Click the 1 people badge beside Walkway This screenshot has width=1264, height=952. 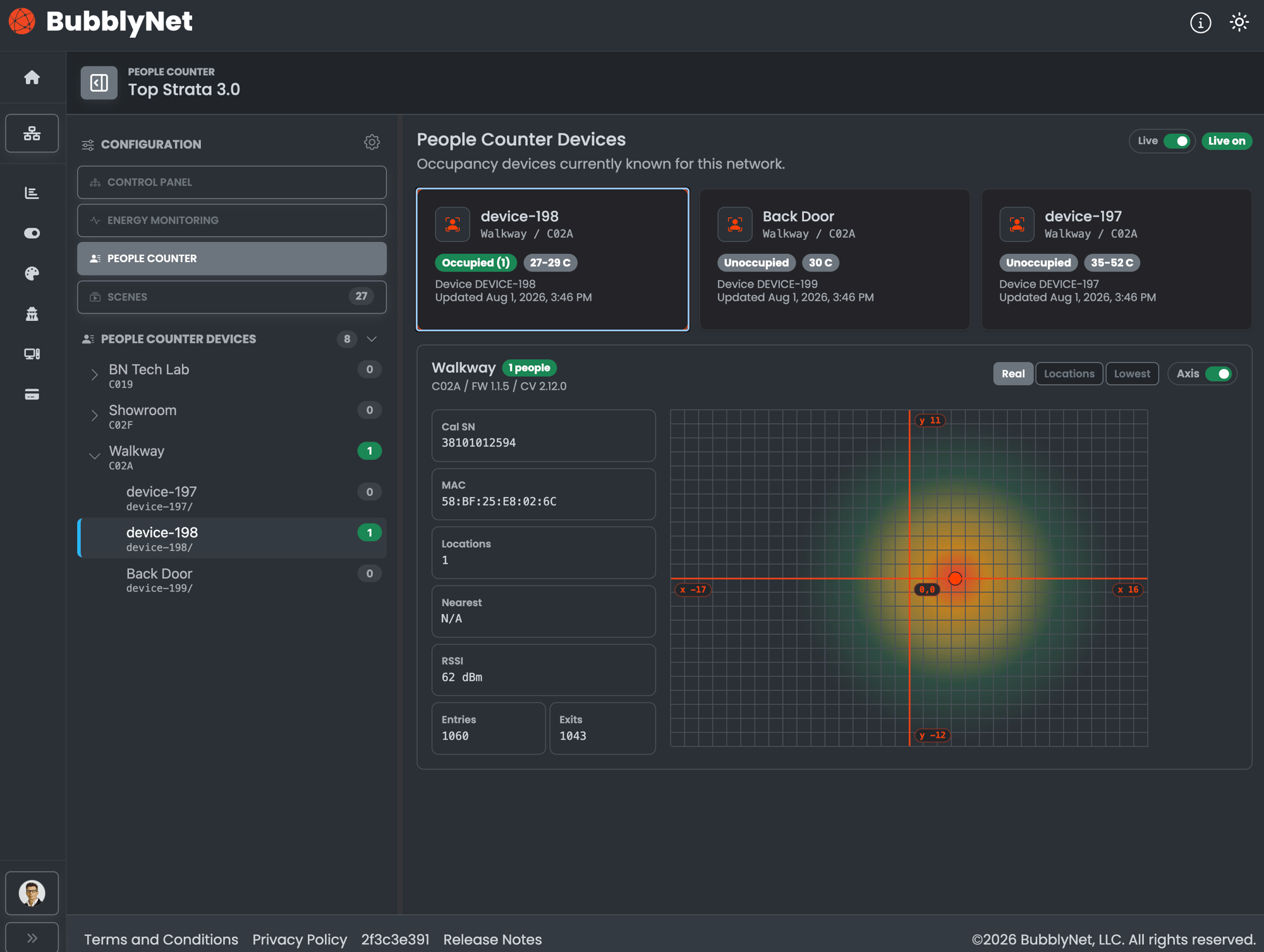[529, 368]
